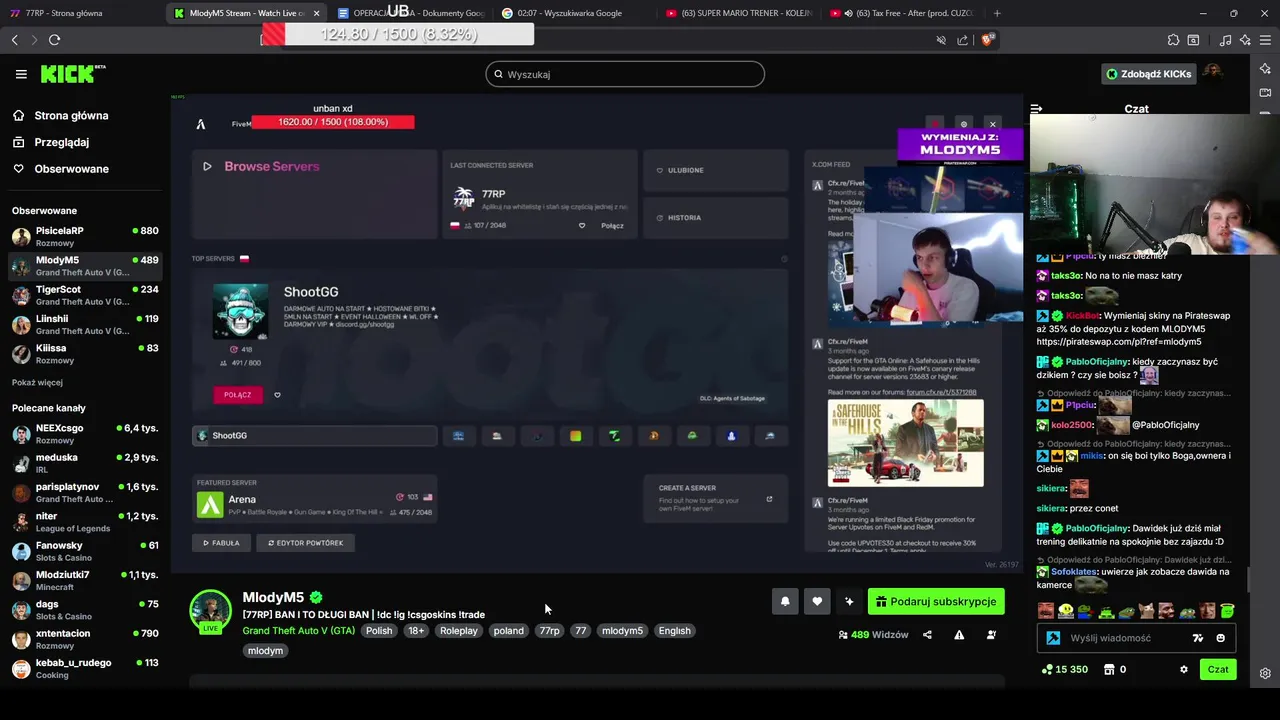Switch to the Tax Free - After tab

coord(903,13)
